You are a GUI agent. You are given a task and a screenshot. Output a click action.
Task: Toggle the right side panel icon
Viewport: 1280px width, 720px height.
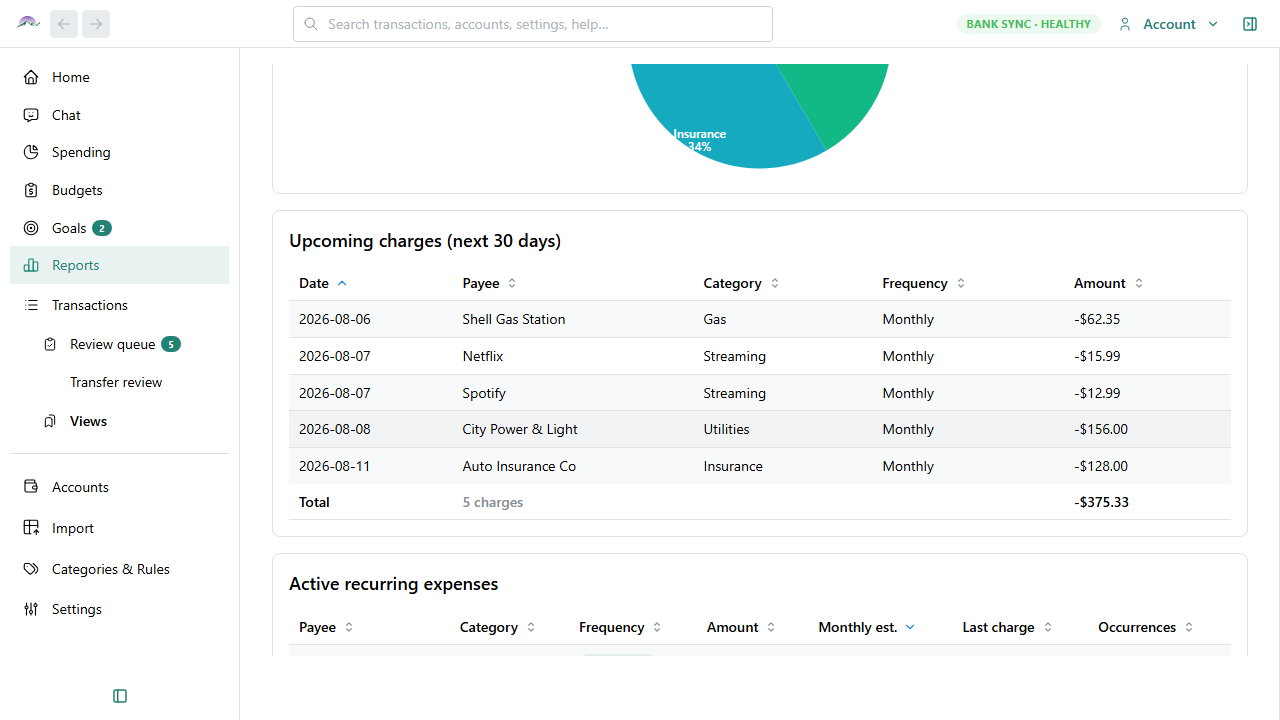(1250, 24)
